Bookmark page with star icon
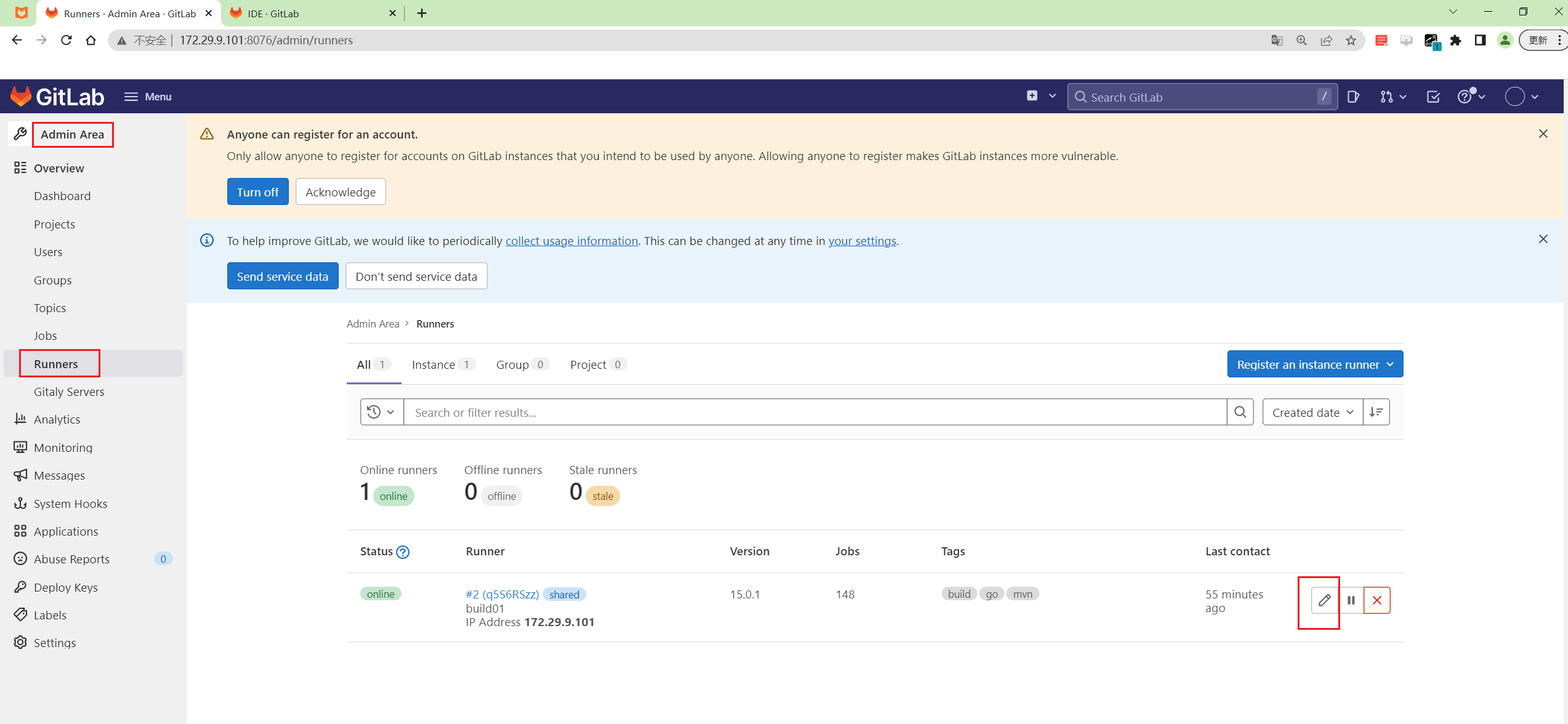1568x724 pixels. pyautogui.click(x=1351, y=40)
